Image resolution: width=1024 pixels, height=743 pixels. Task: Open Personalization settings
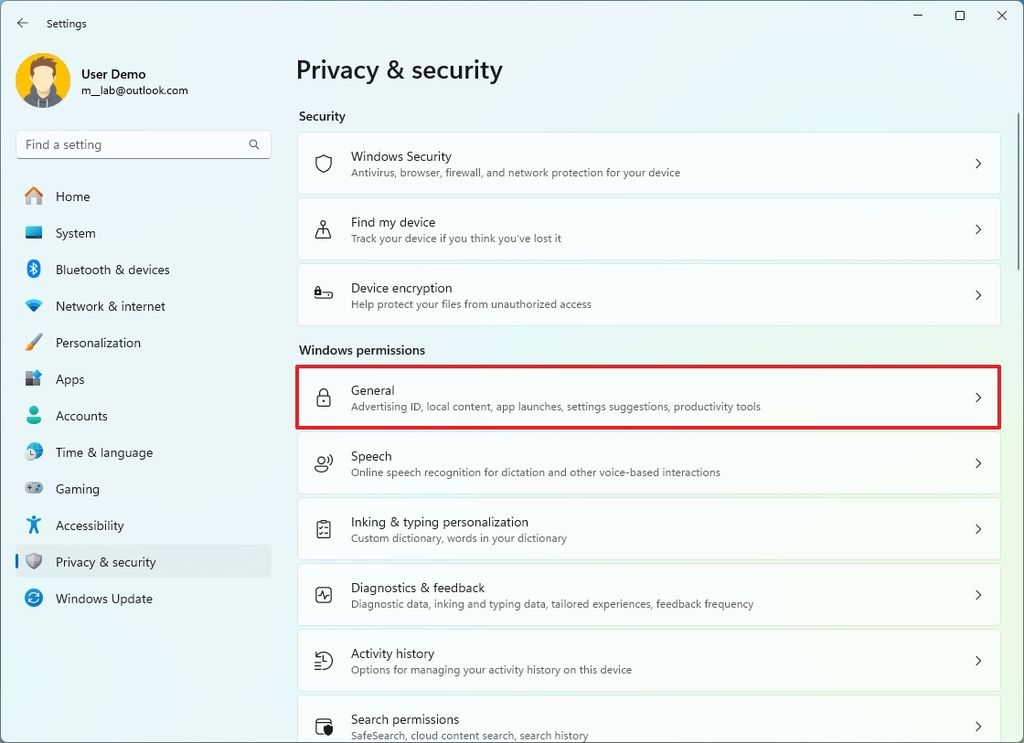143,342
